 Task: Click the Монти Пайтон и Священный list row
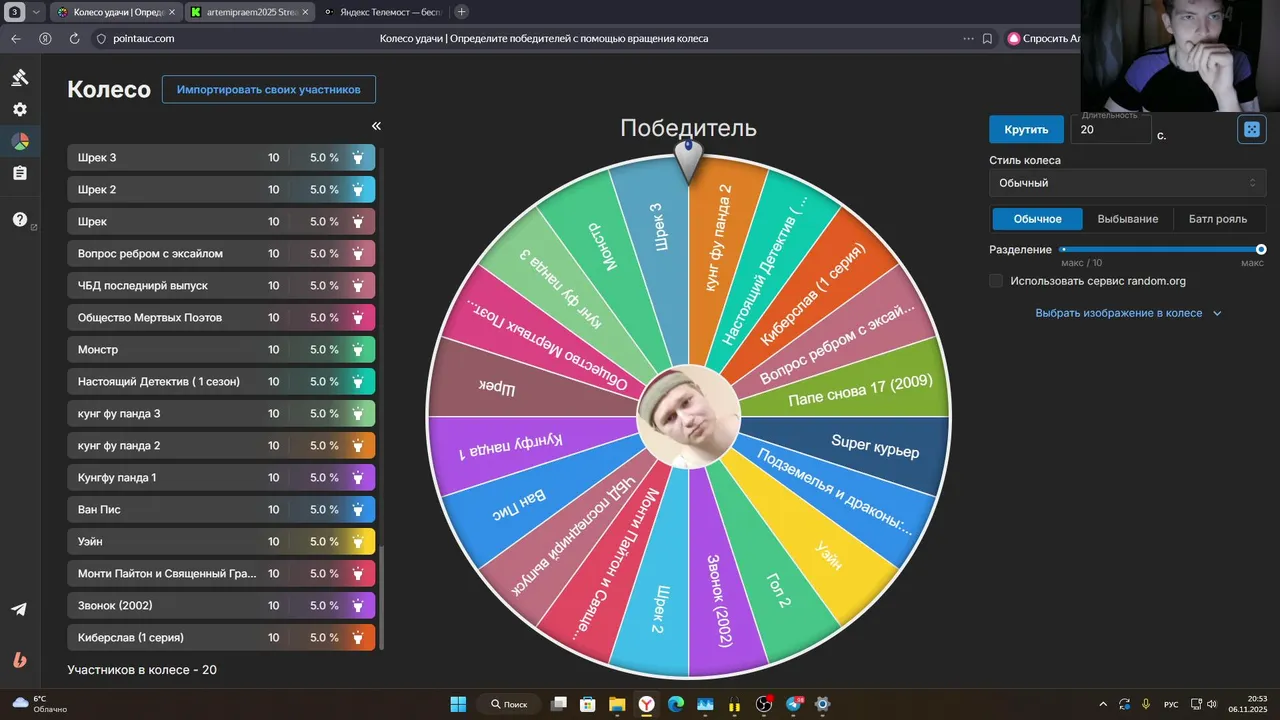(x=221, y=574)
